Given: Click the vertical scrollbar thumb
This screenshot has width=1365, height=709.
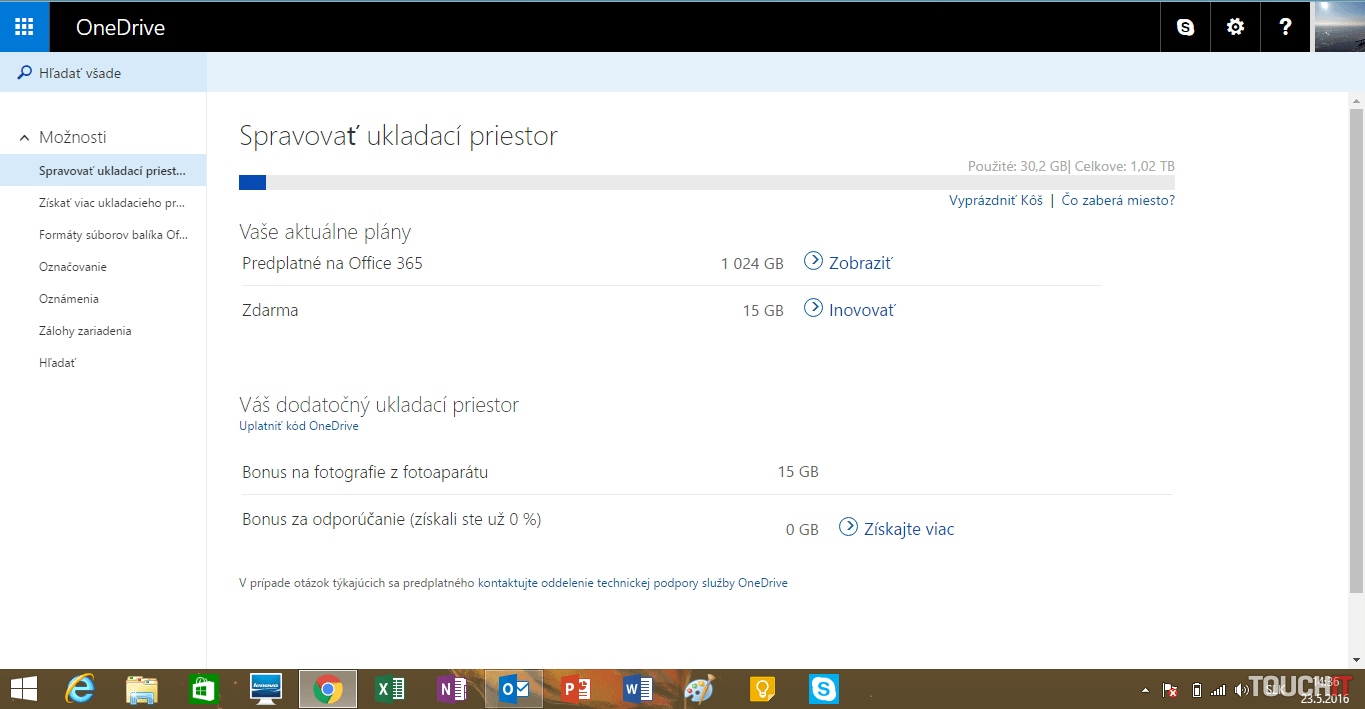Looking at the screenshot, I should (1357, 349).
